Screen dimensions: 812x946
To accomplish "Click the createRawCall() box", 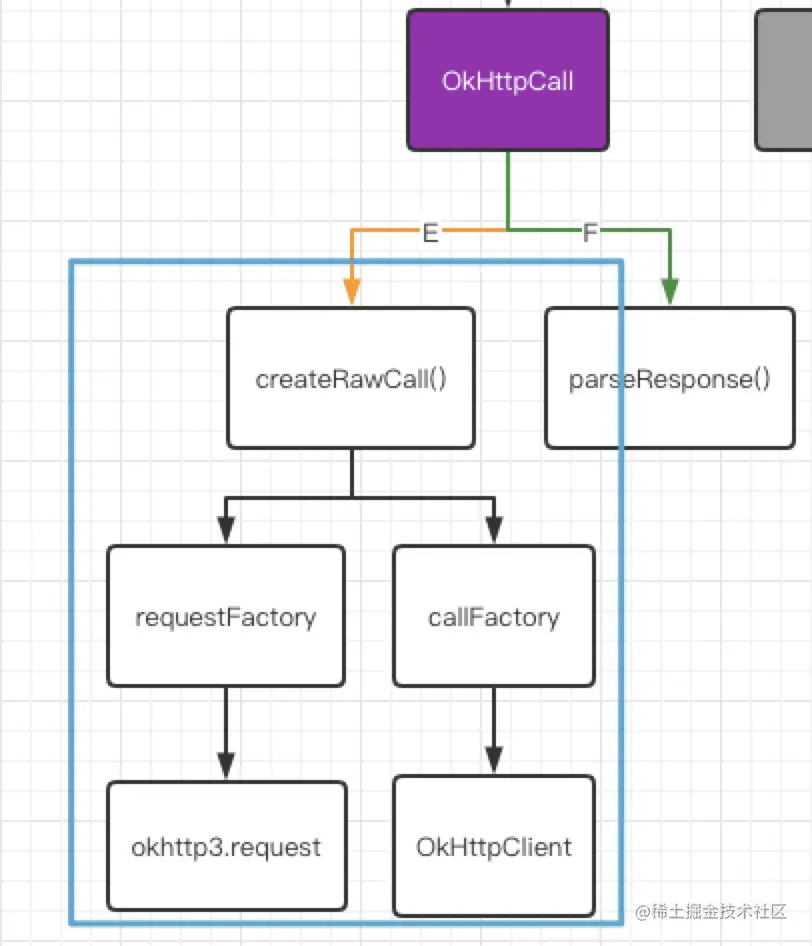I will point(351,378).
